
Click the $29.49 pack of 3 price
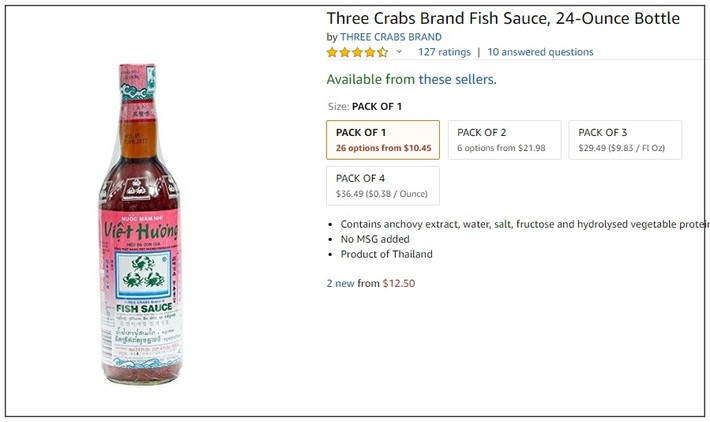tap(594, 148)
